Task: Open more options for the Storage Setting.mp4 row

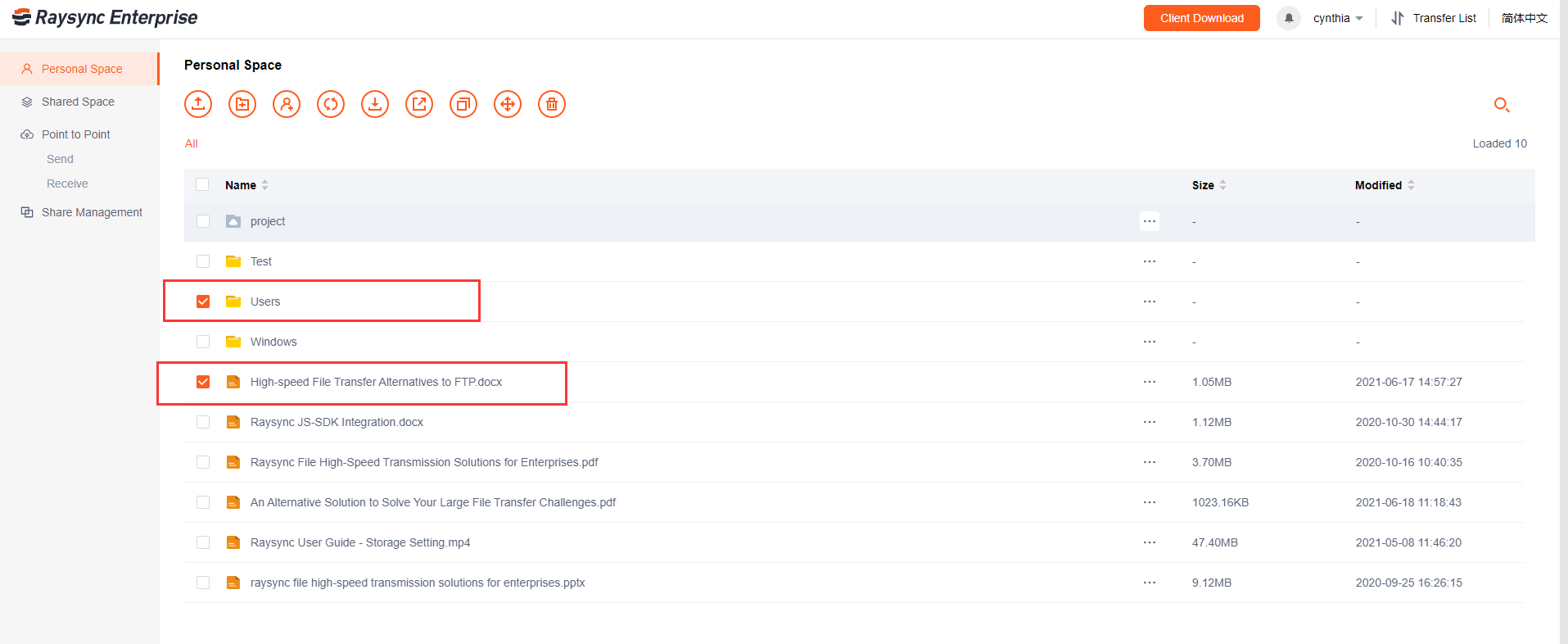Action: tap(1150, 542)
